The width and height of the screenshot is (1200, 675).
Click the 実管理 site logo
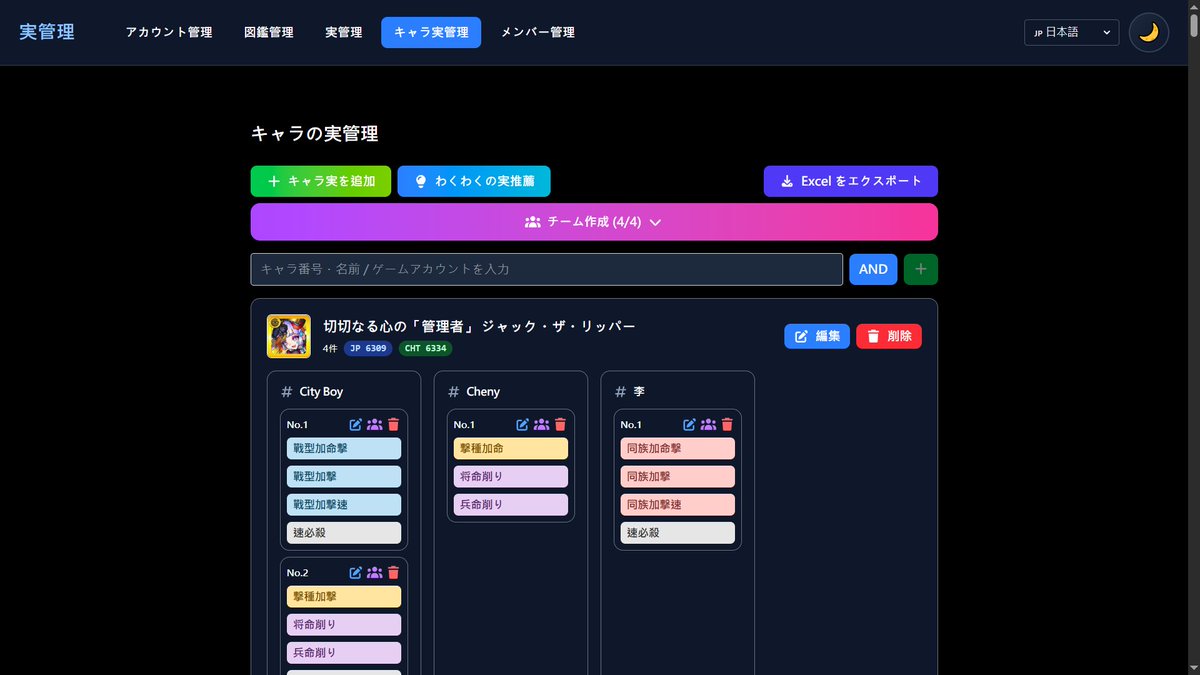coord(47,32)
